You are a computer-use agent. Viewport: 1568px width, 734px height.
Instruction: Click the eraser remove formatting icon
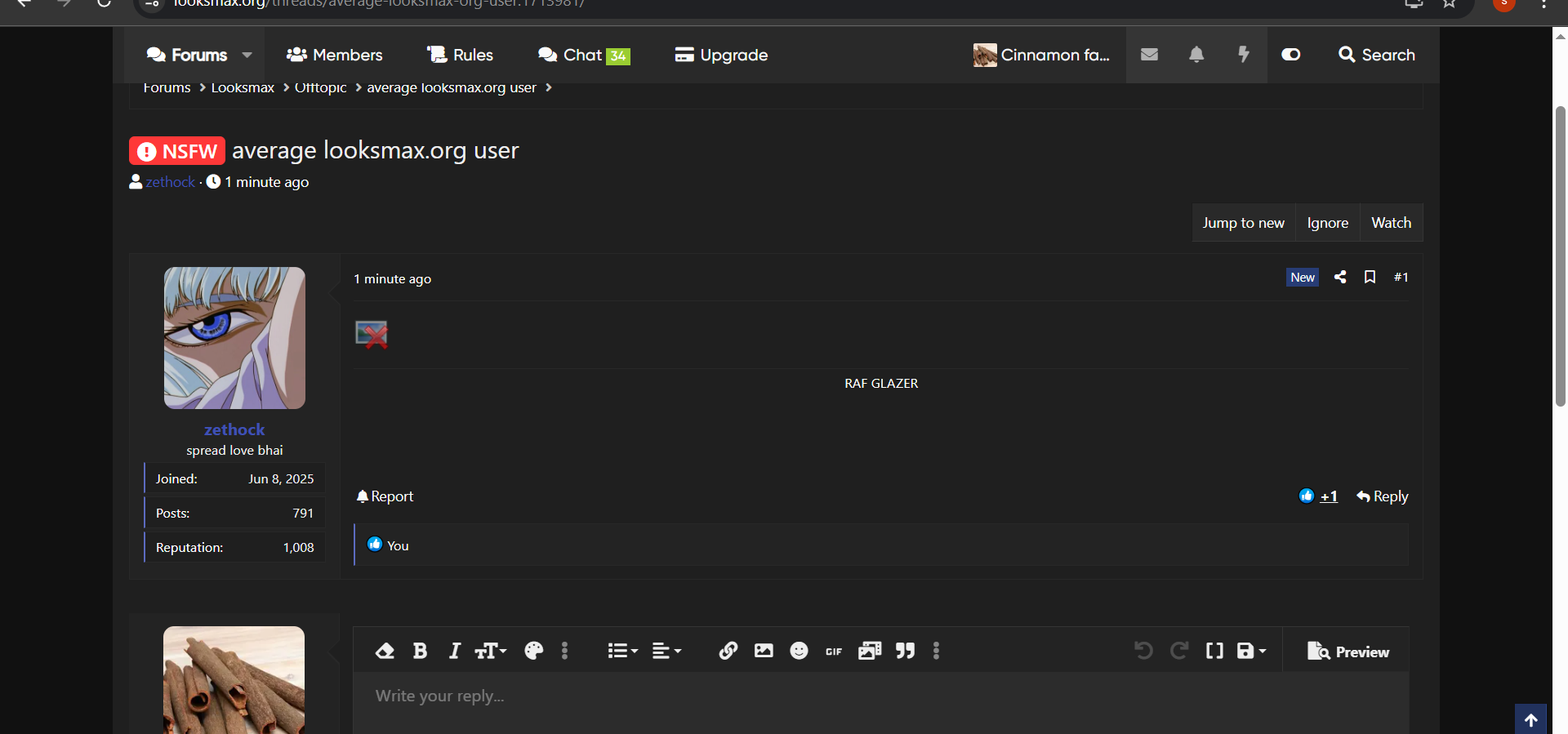tap(385, 651)
